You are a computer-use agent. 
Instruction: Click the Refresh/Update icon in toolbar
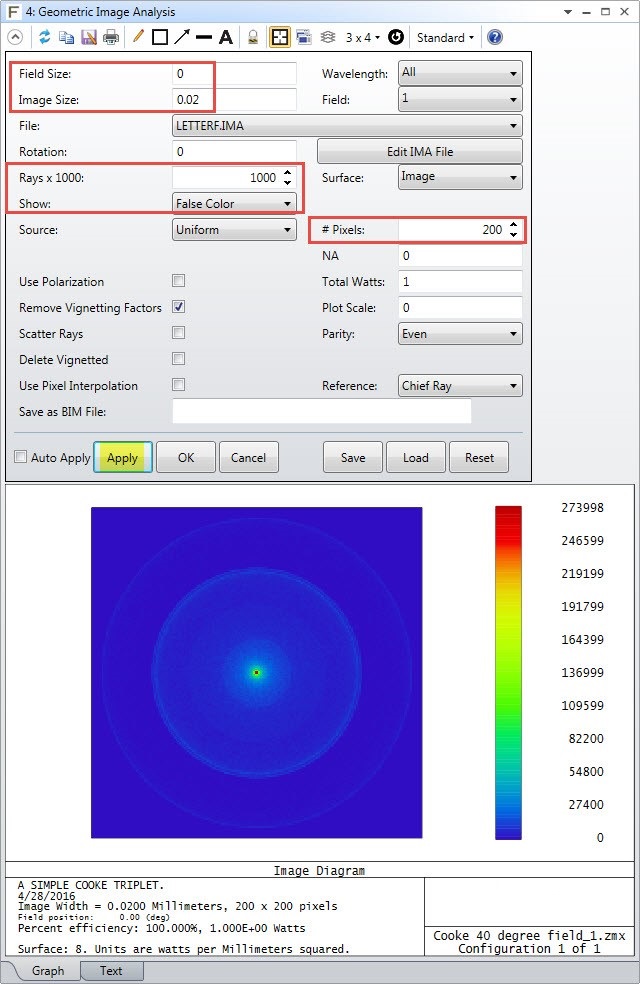click(45, 38)
